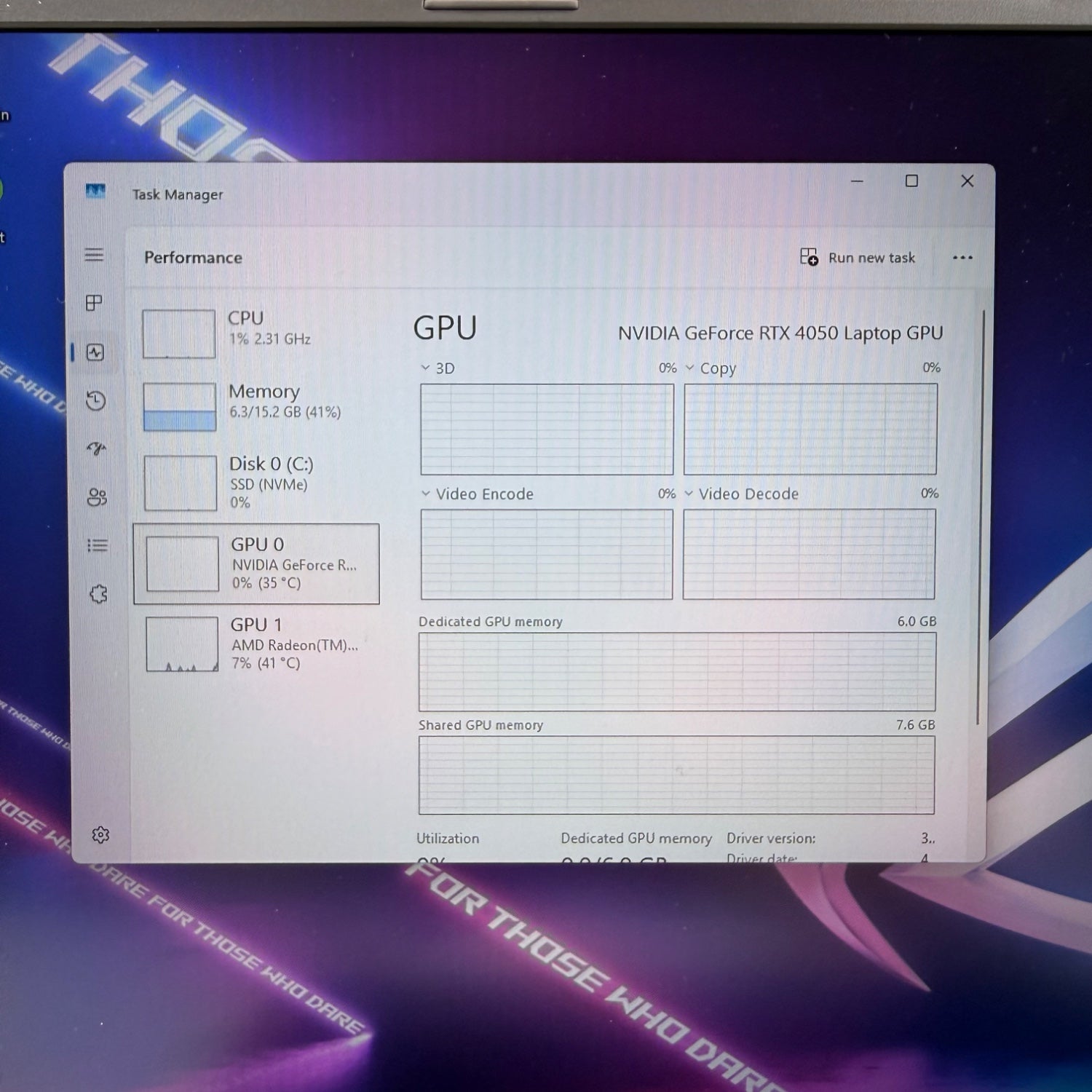
Task: Click the Video Decode utilization graph
Action: tap(810, 554)
